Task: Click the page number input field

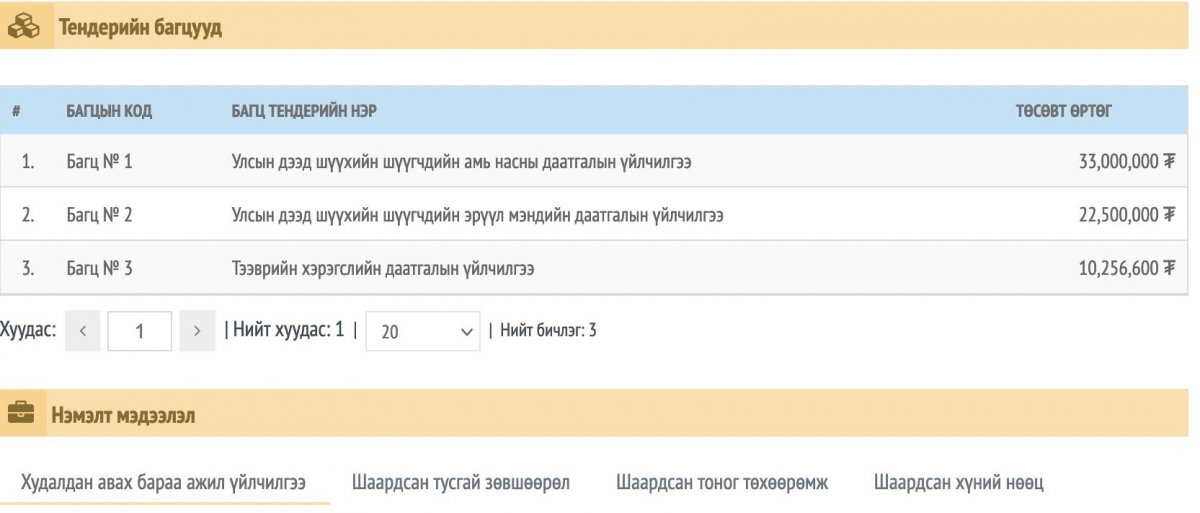Action: [x=139, y=331]
